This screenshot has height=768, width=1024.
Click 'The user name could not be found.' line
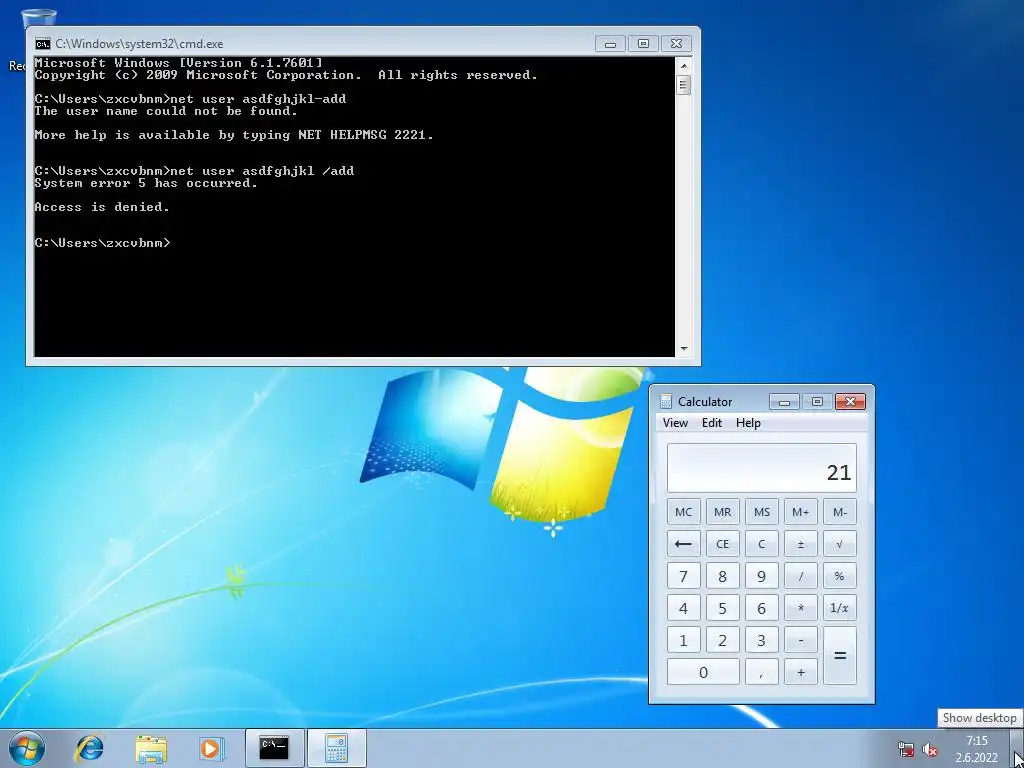(166, 111)
